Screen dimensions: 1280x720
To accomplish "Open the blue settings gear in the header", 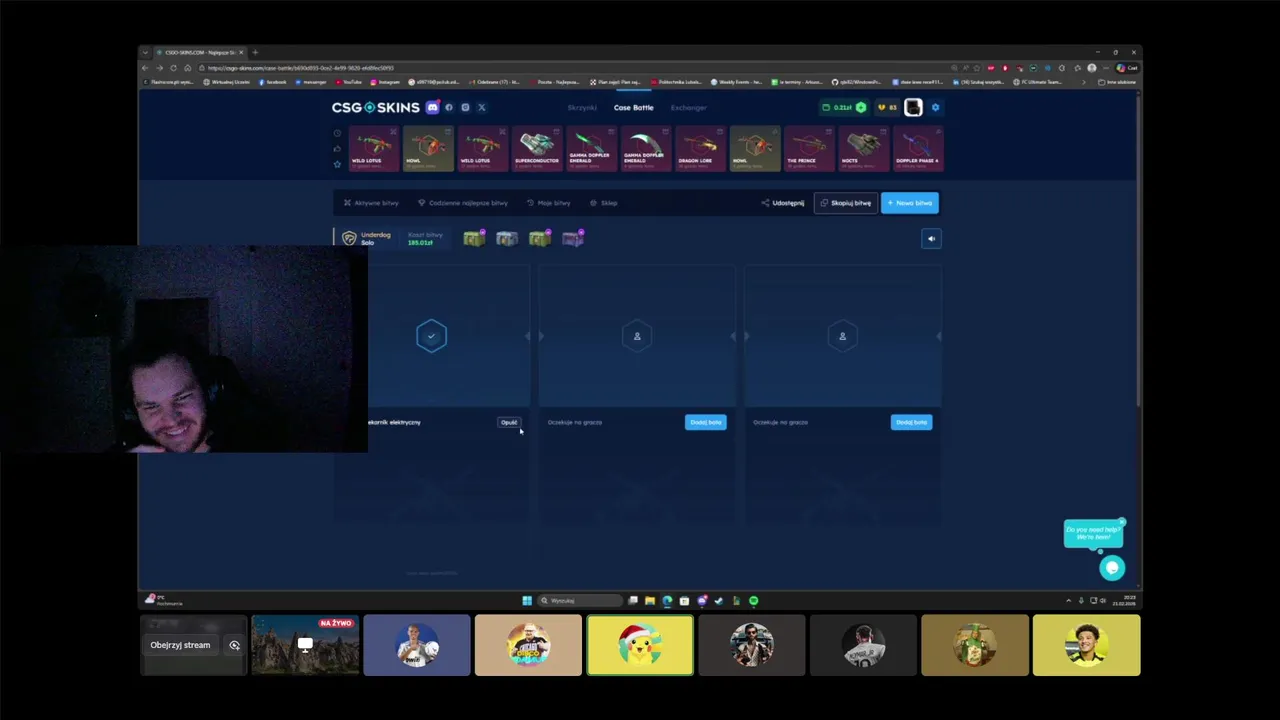I will point(936,107).
